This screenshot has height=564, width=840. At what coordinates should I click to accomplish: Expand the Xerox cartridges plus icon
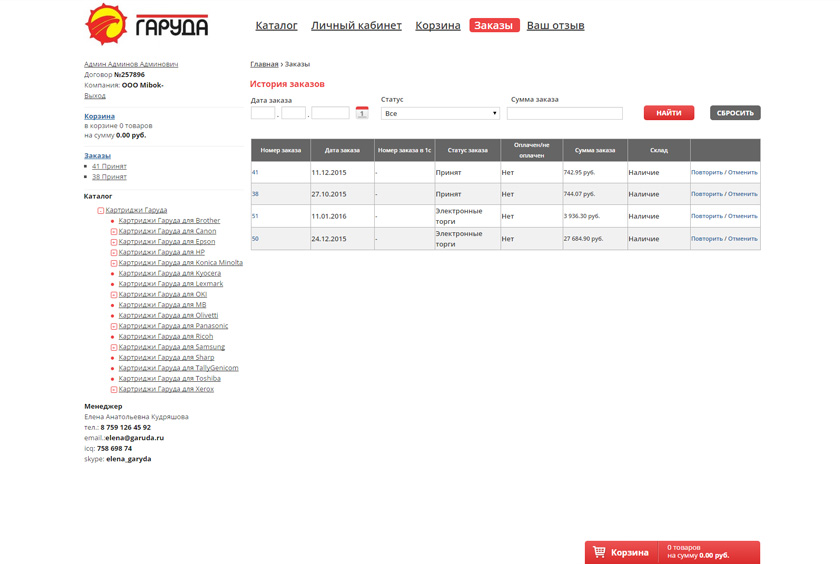point(114,389)
